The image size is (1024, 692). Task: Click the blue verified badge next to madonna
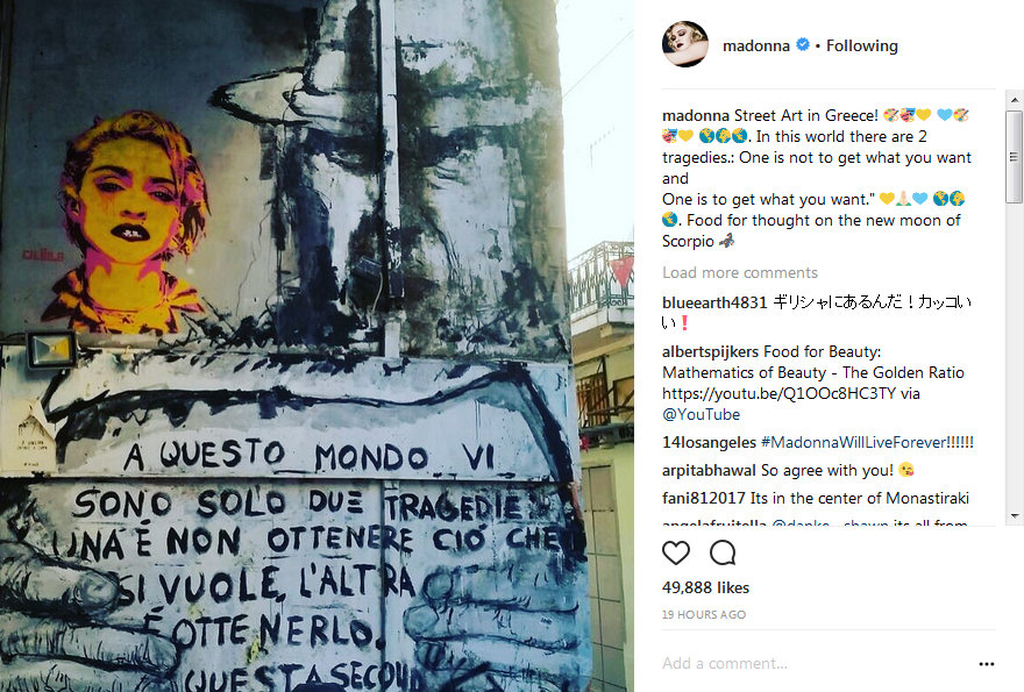803,45
